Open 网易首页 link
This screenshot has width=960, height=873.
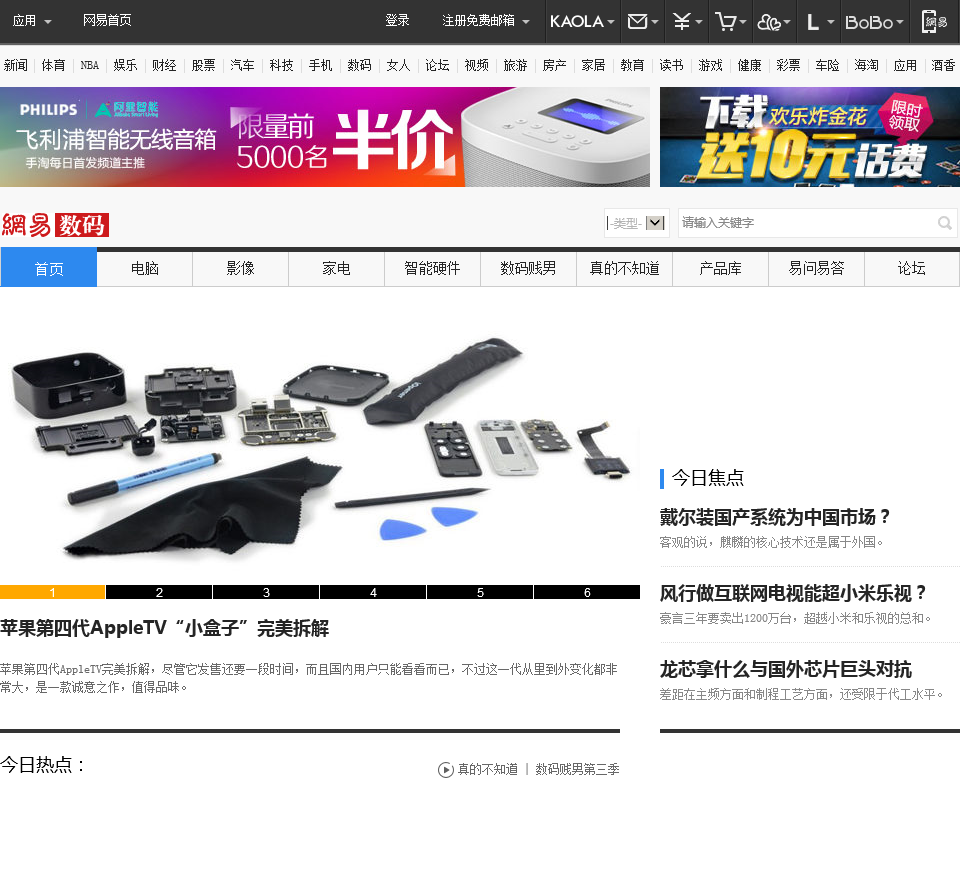pyautogui.click(x=107, y=20)
